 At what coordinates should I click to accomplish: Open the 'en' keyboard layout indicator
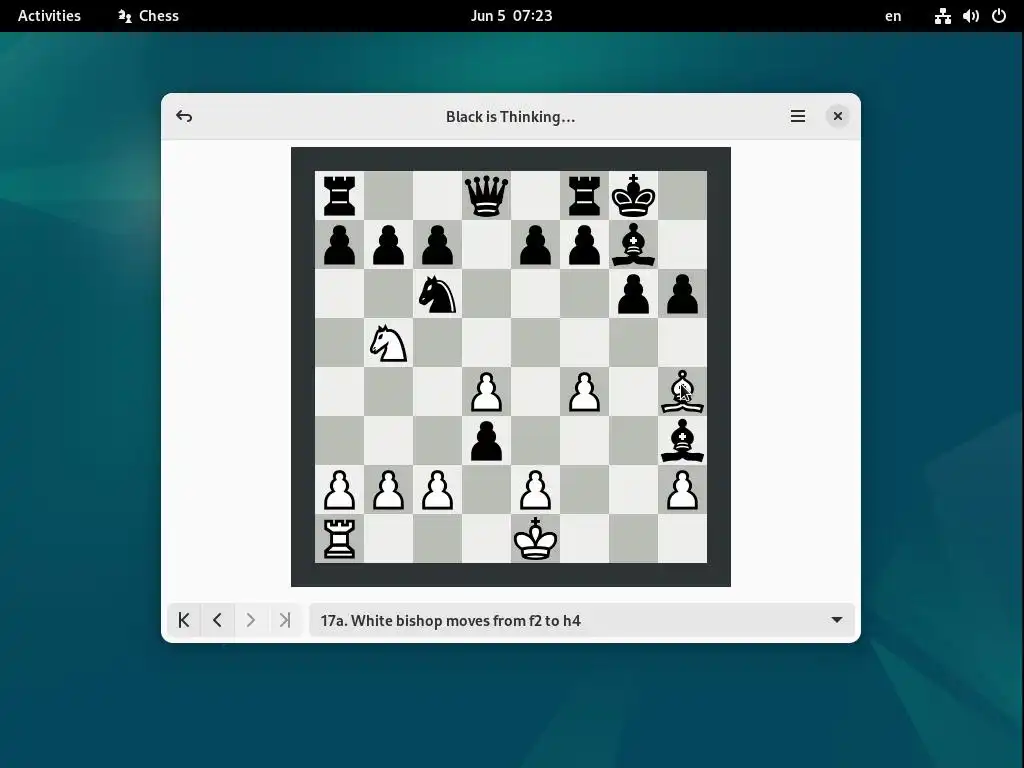pos(893,16)
